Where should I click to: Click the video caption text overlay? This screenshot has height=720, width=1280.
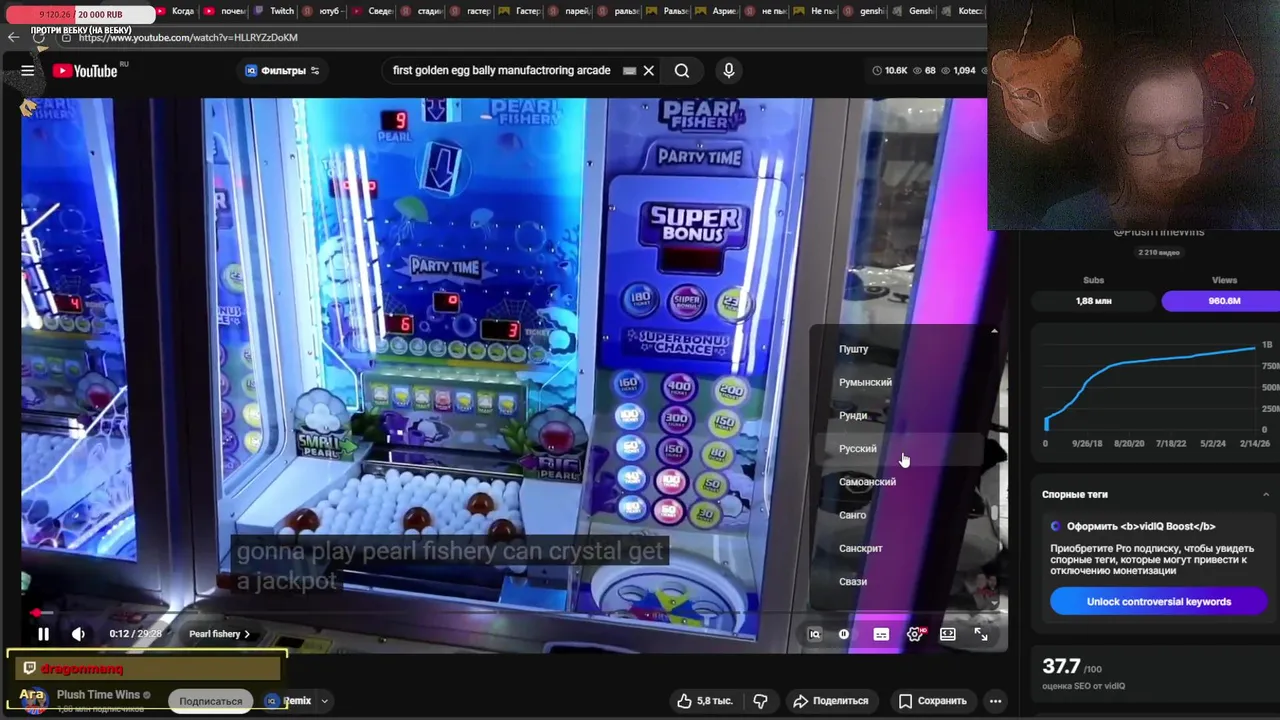click(450, 565)
